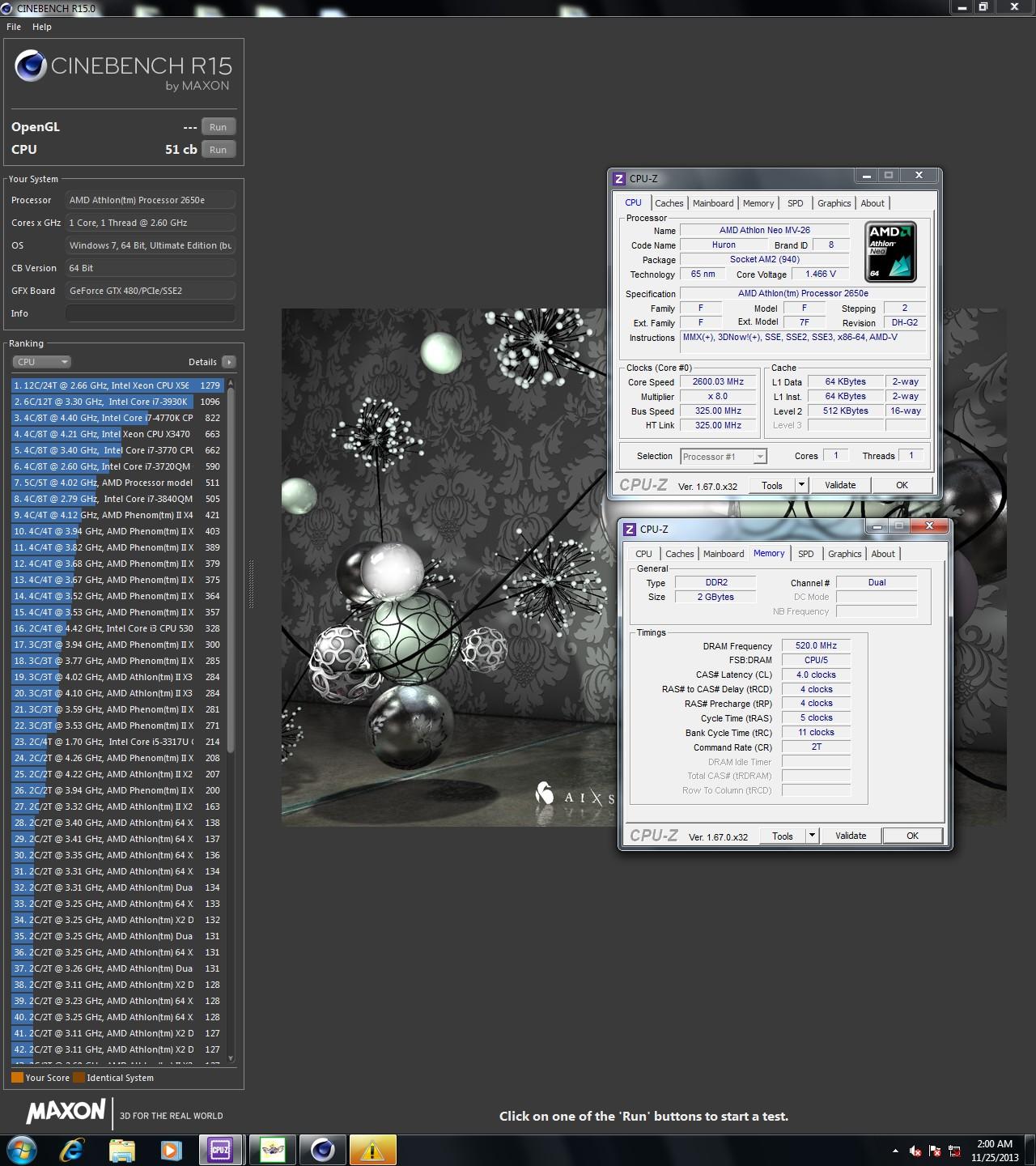Viewport: 1036px width, 1166px height.
Task: Click Tools button in top CPU-Z
Action: coord(772,485)
